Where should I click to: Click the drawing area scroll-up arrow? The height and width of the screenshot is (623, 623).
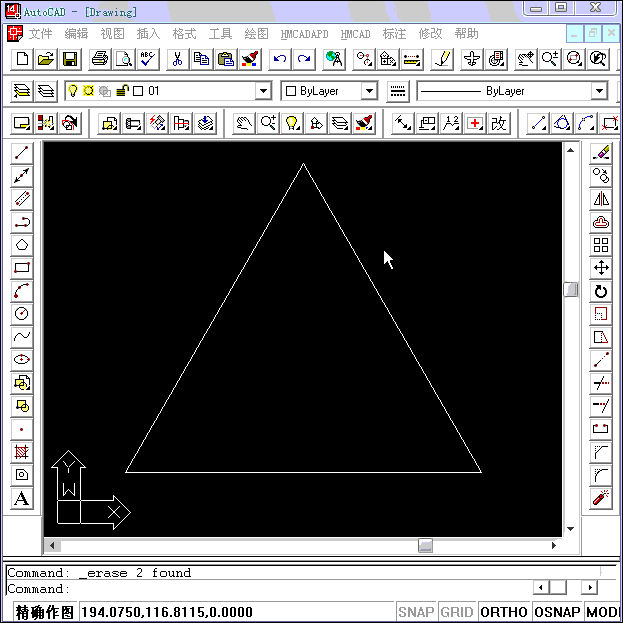(x=571, y=150)
